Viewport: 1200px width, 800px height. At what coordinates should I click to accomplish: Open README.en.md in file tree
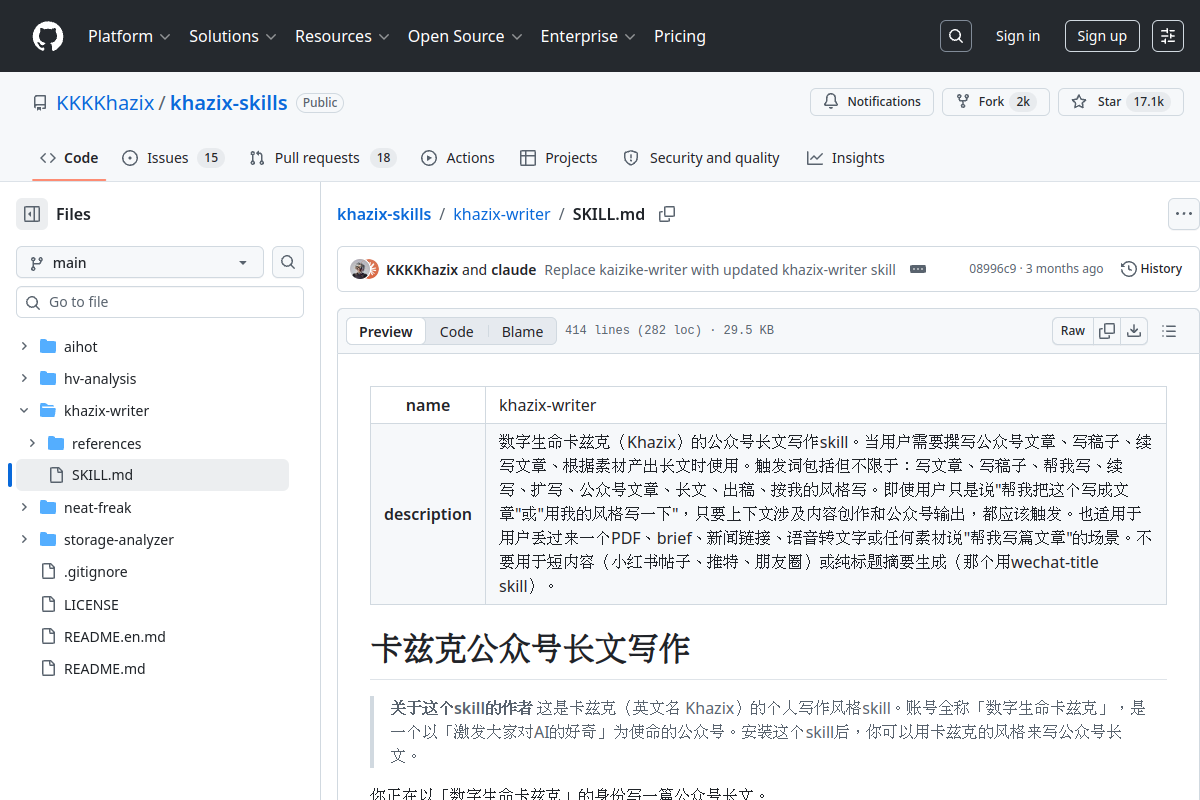115,636
